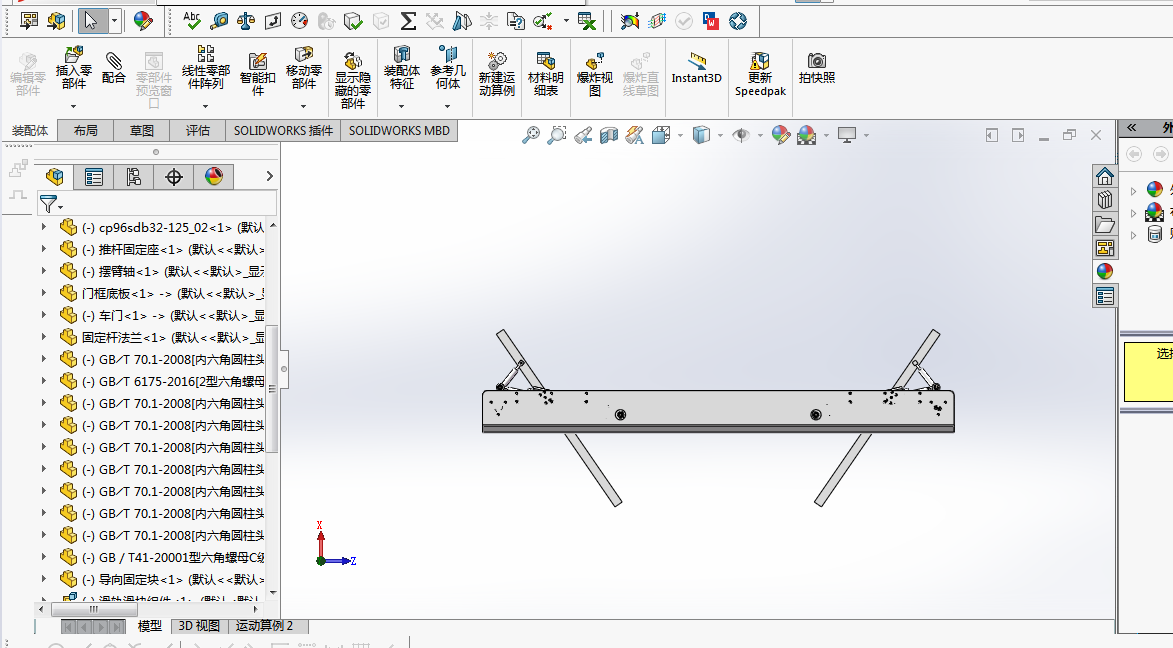This screenshot has height=648, width=1173.
Task: Create exploded view (爆炸视图)
Action: 595,73
